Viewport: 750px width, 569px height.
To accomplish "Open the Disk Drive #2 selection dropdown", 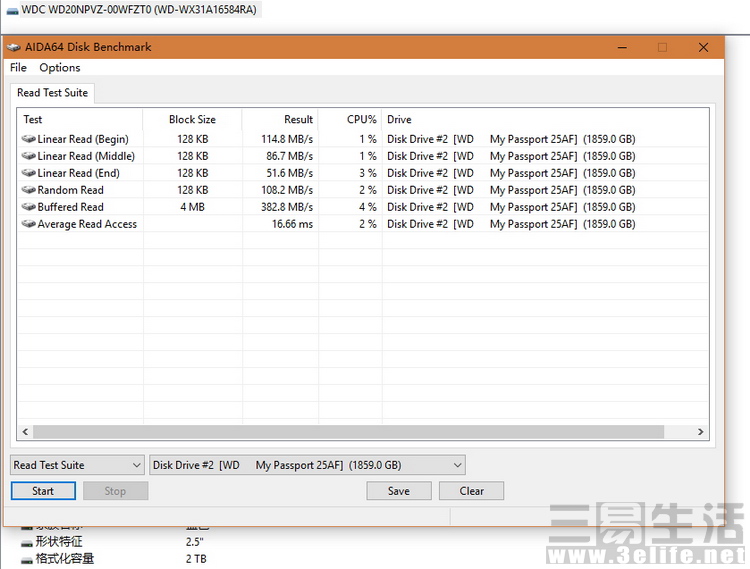I will [x=307, y=465].
